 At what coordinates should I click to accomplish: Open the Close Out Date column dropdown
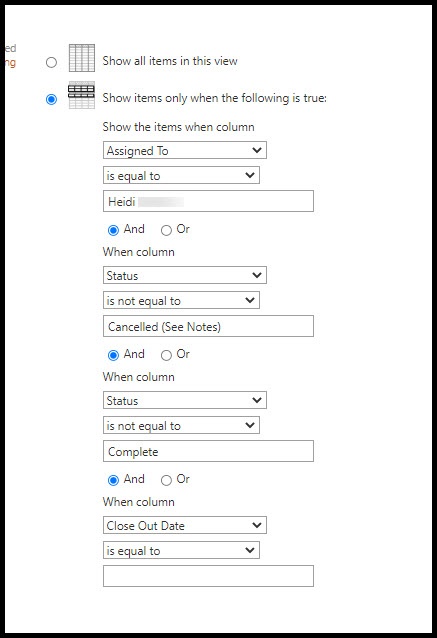click(185, 525)
